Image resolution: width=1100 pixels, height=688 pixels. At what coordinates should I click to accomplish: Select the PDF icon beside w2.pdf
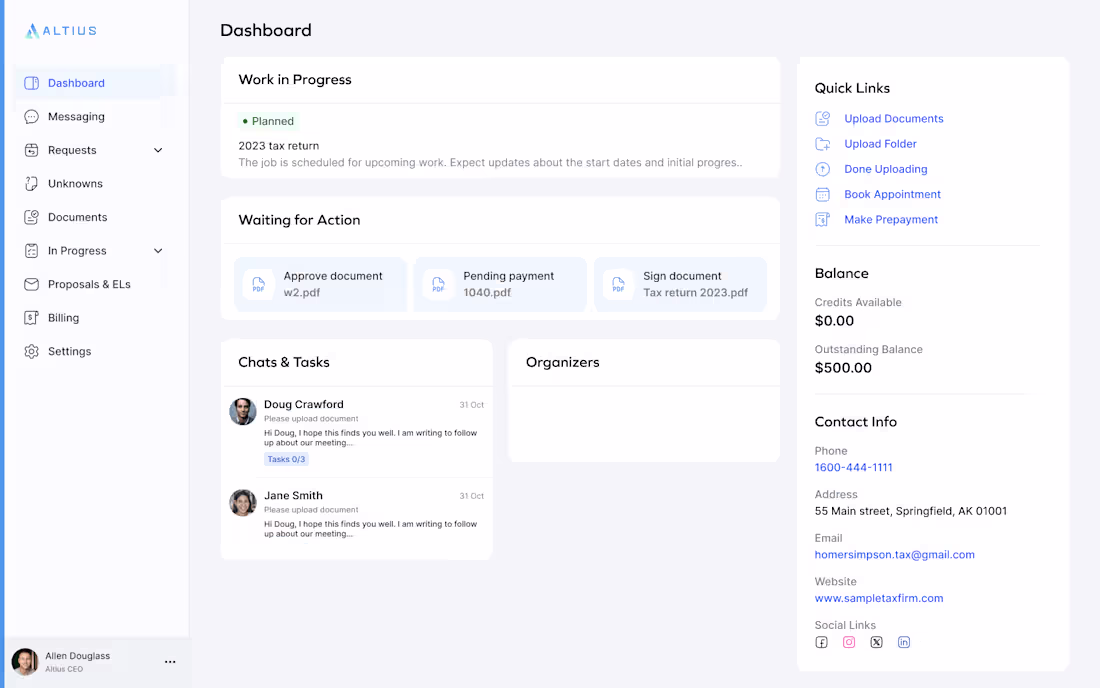pos(258,284)
